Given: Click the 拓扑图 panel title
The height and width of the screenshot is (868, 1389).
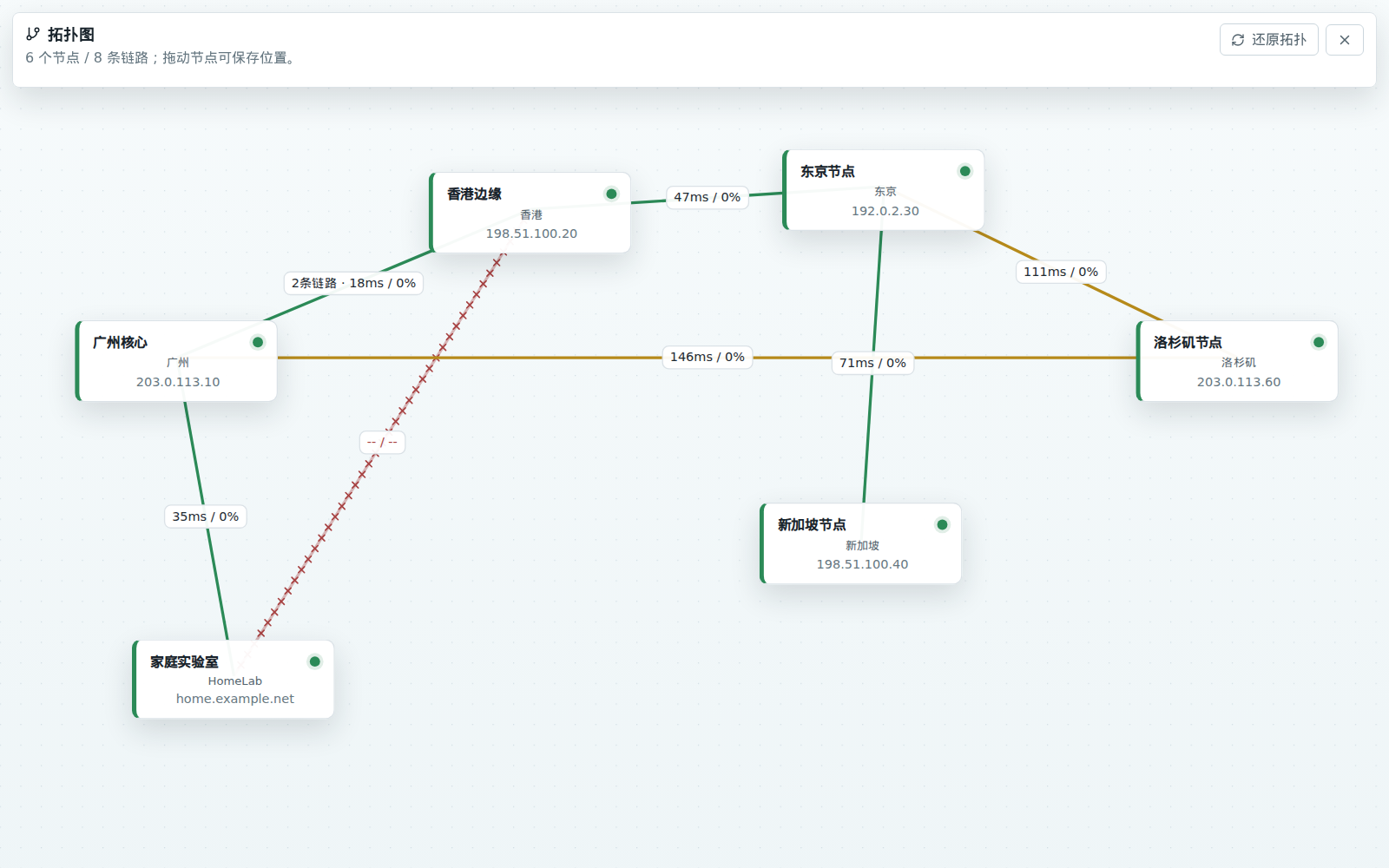Looking at the screenshot, I should click(71, 34).
